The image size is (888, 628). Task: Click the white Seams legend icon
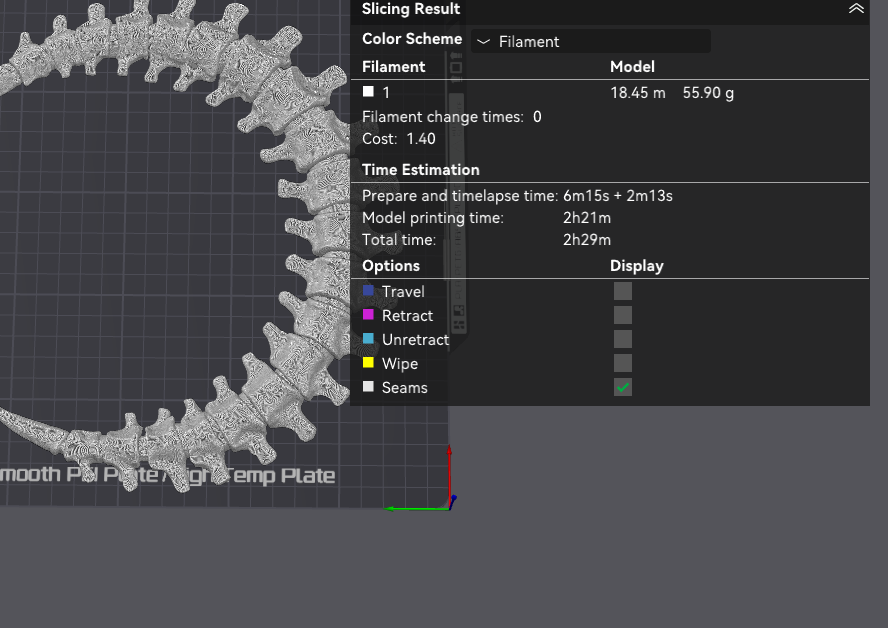368,387
